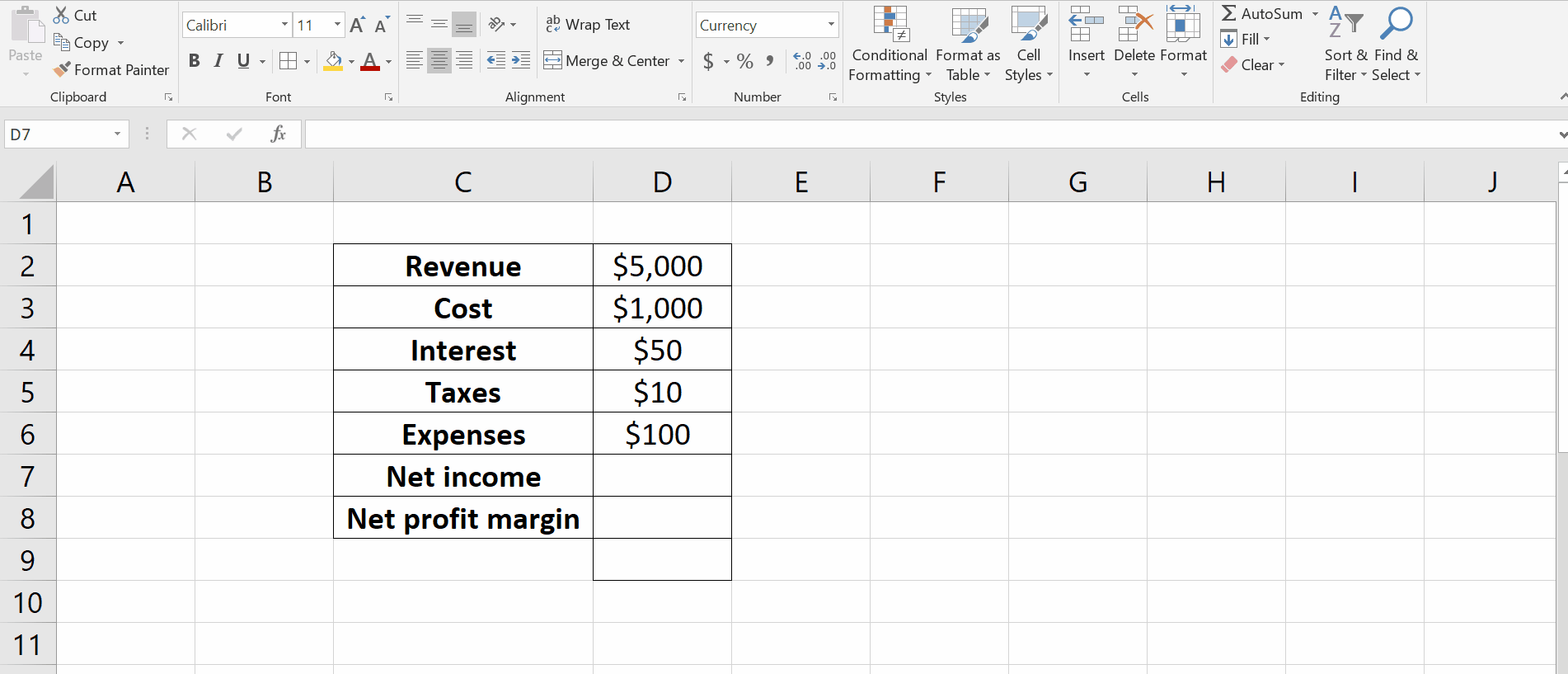Click Merge & Center button

(607, 60)
